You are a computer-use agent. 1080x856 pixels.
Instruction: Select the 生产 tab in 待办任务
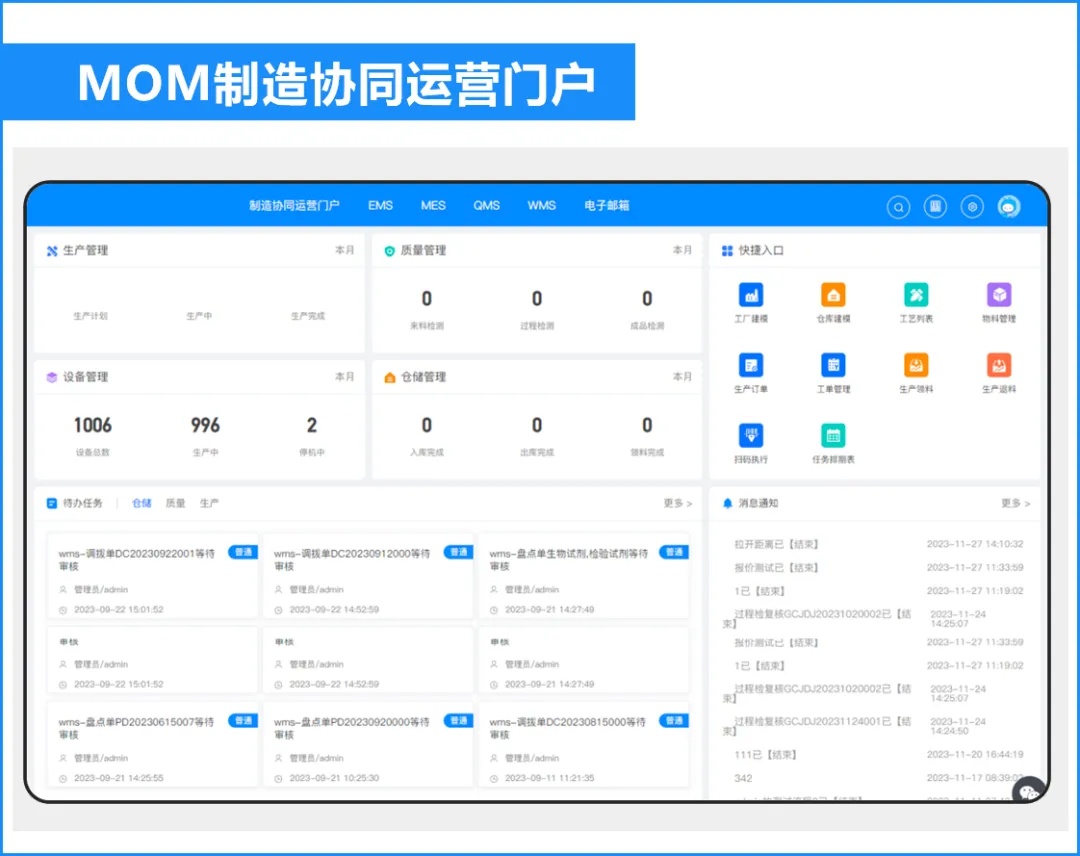coord(209,503)
